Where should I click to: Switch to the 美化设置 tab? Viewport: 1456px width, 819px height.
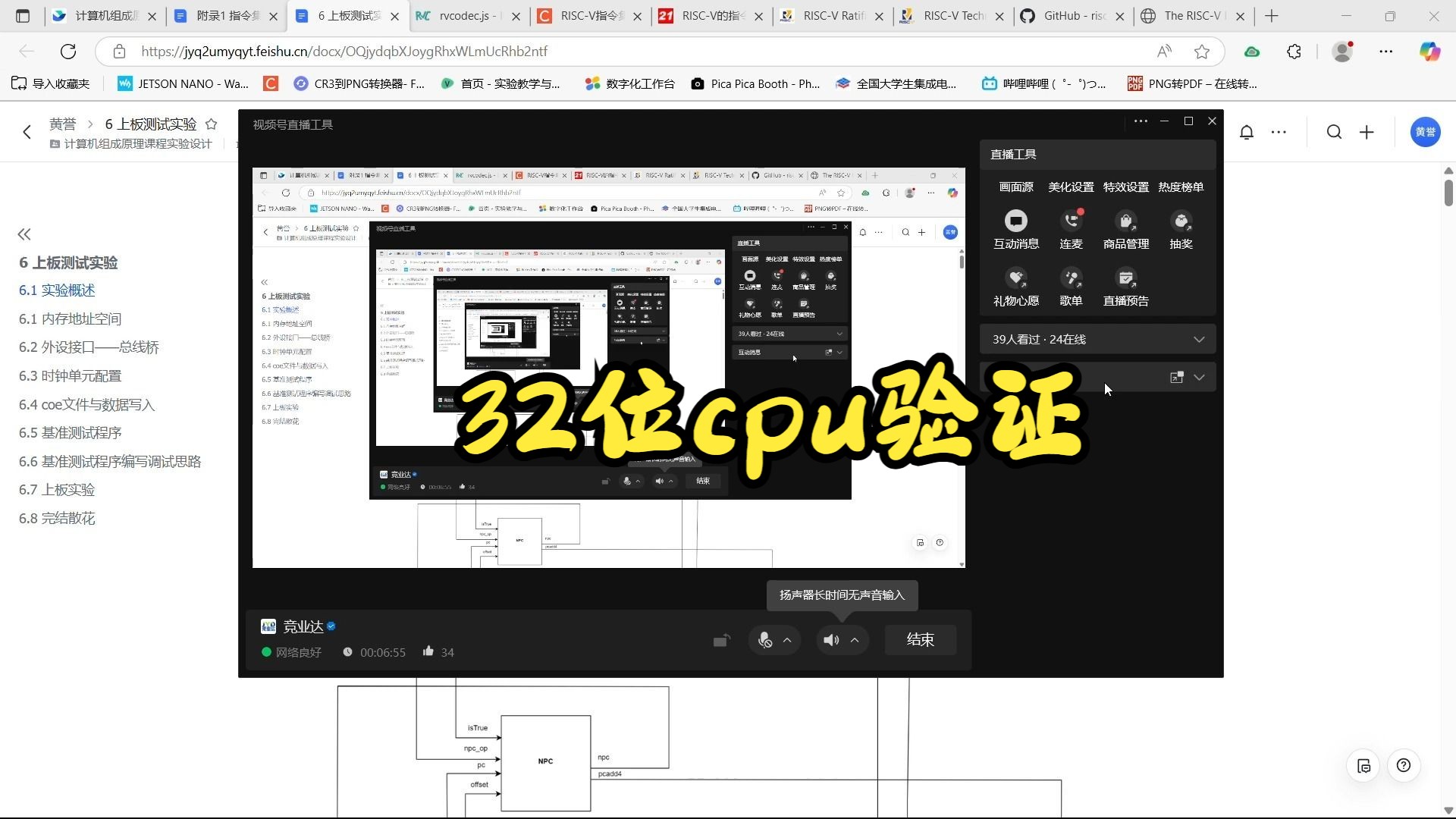(1071, 187)
